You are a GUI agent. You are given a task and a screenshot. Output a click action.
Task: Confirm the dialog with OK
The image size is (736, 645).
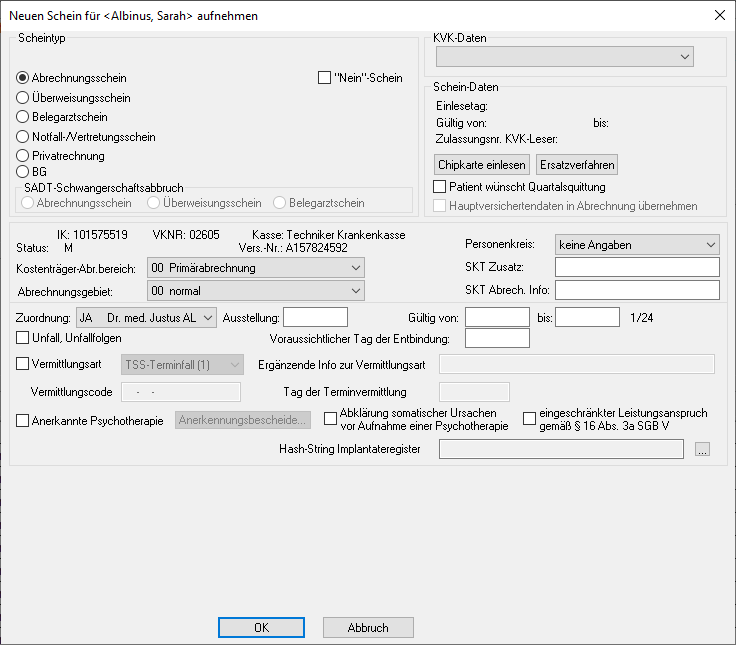pyautogui.click(x=261, y=628)
